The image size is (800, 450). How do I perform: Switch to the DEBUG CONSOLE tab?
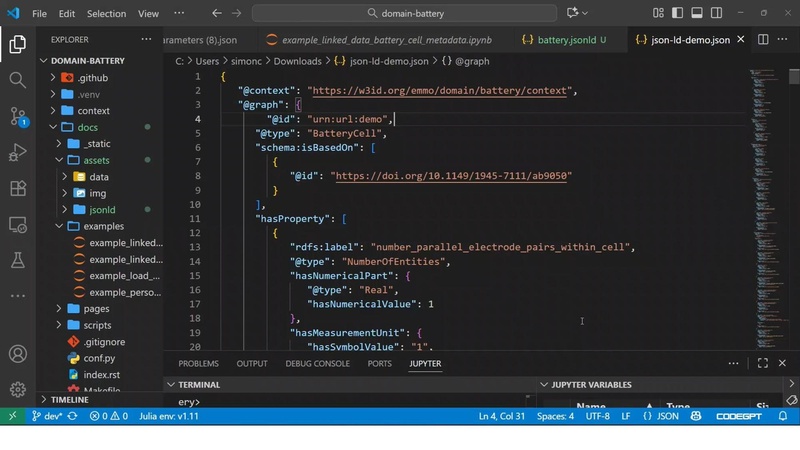[317, 364]
